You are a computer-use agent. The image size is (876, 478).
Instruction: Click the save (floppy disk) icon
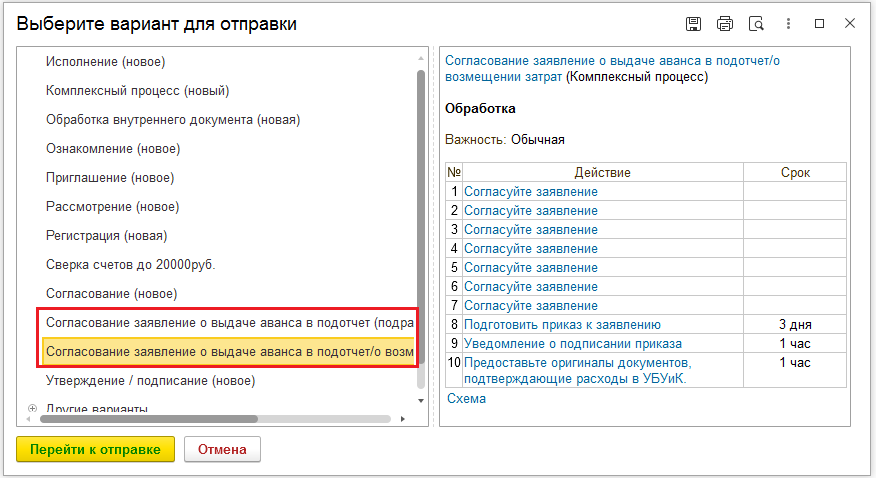[x=693, y=24]
